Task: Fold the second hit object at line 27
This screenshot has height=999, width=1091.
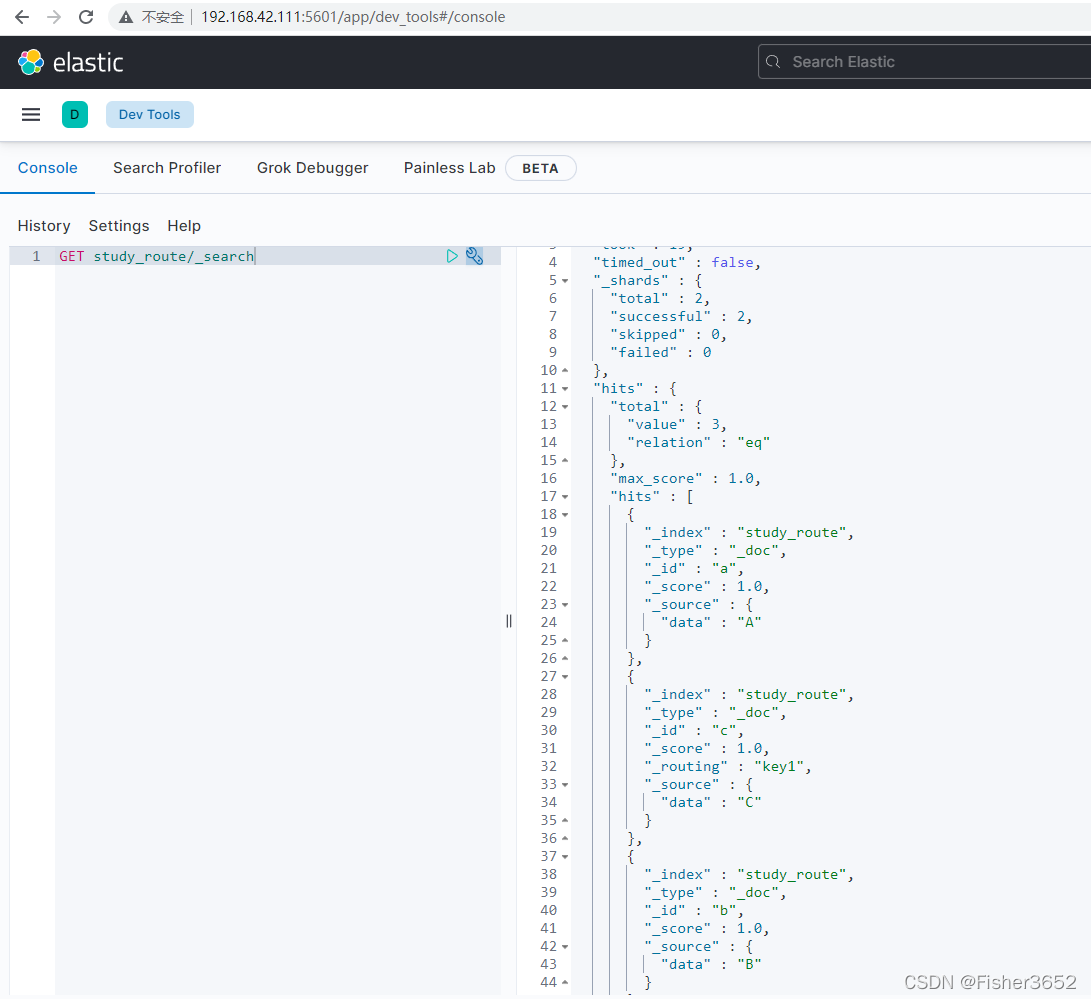Action: click(x=565, y=677)
